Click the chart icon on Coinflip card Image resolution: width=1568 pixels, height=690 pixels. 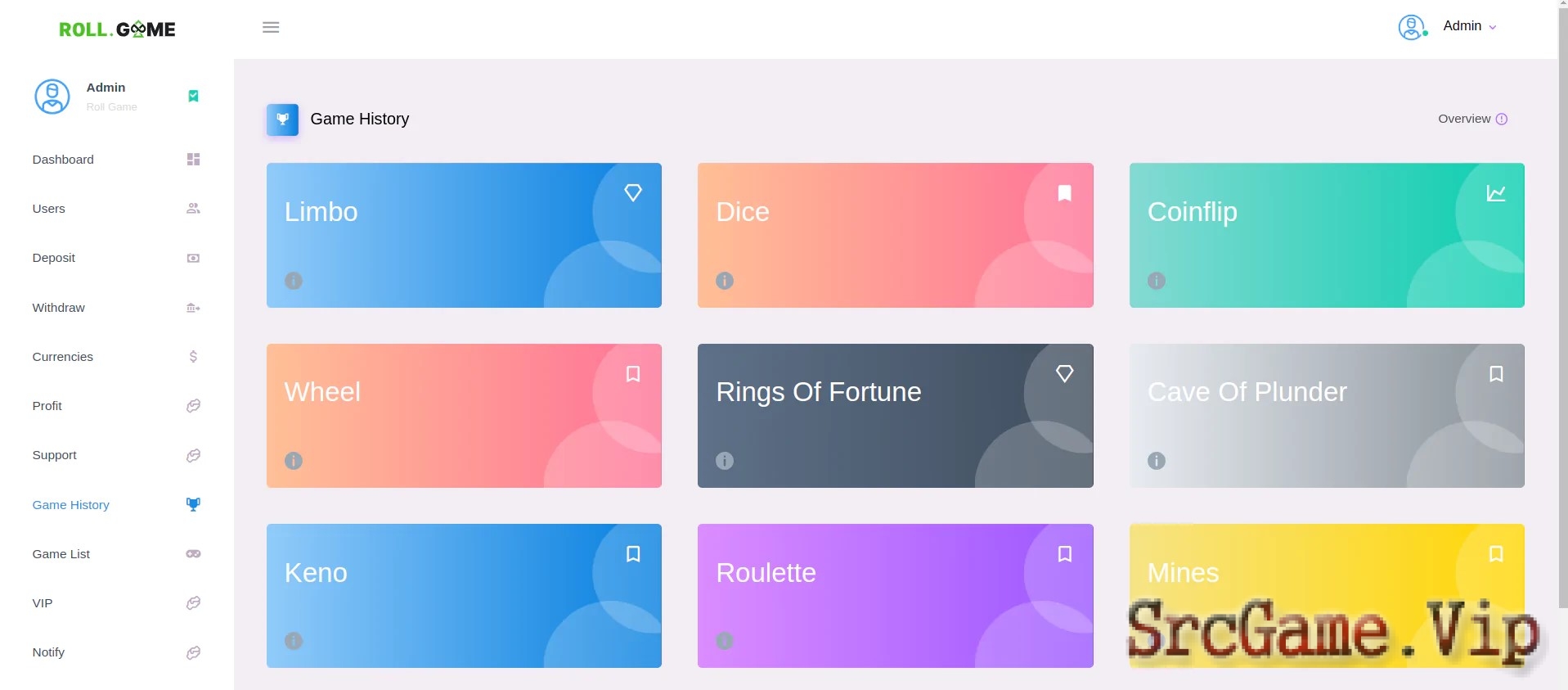tap(1496, 193)
